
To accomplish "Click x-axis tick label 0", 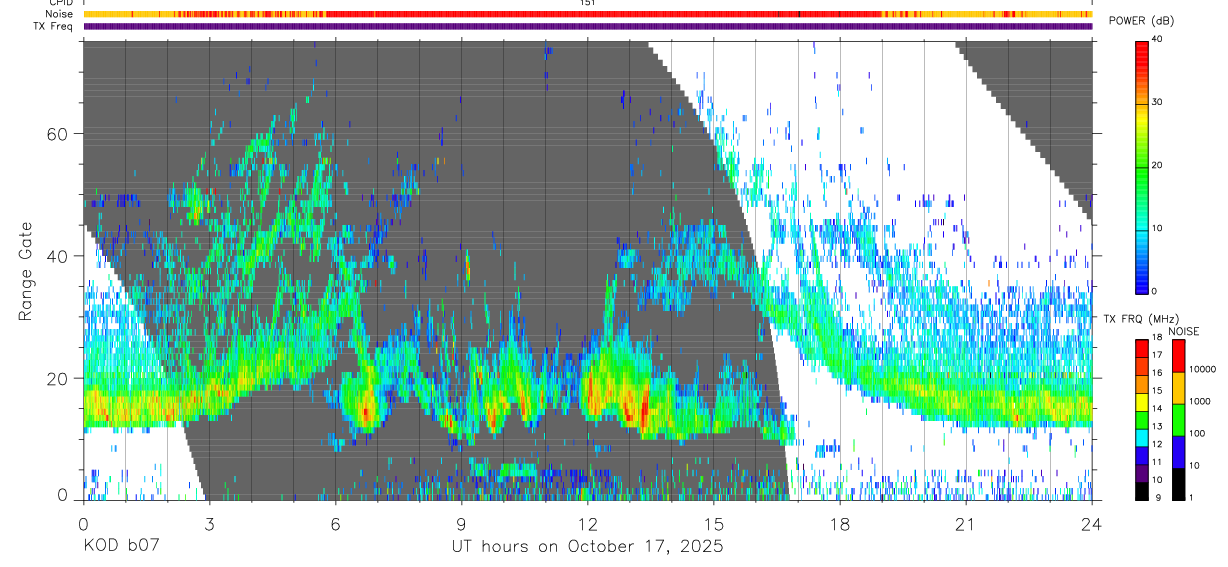I will 83,523.
